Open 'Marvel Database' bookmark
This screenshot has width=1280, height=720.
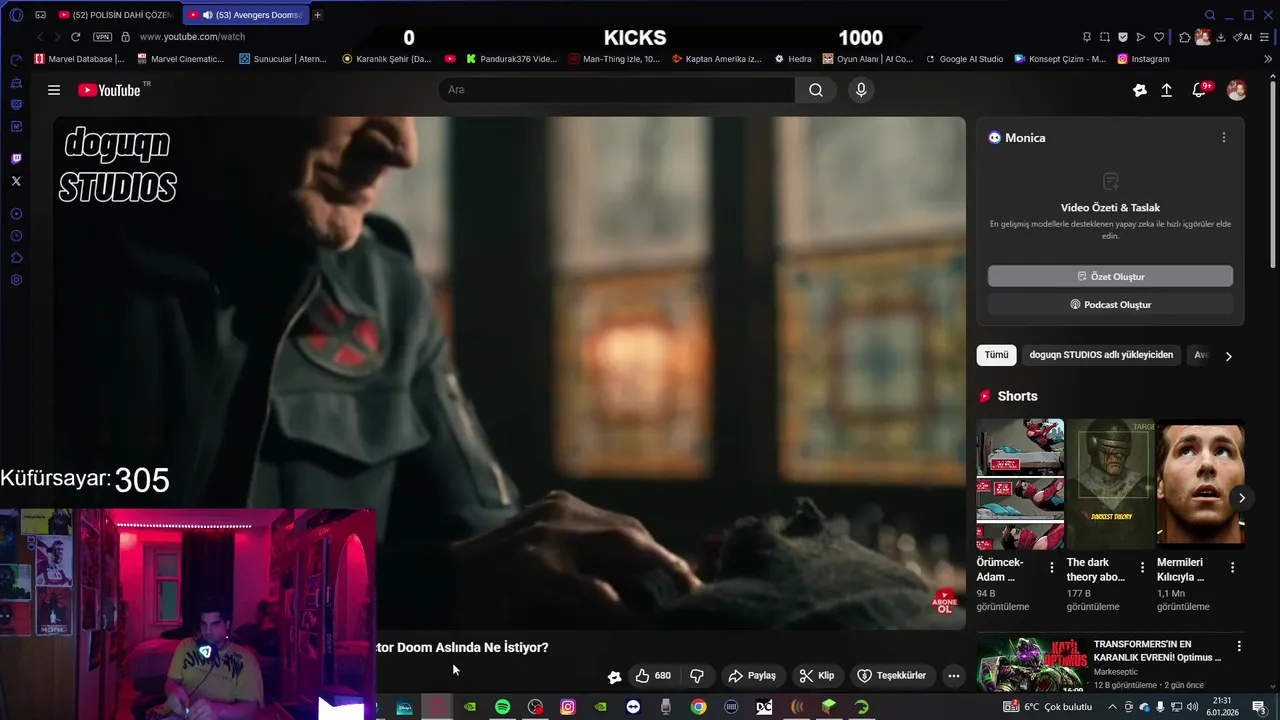[79, 59]
